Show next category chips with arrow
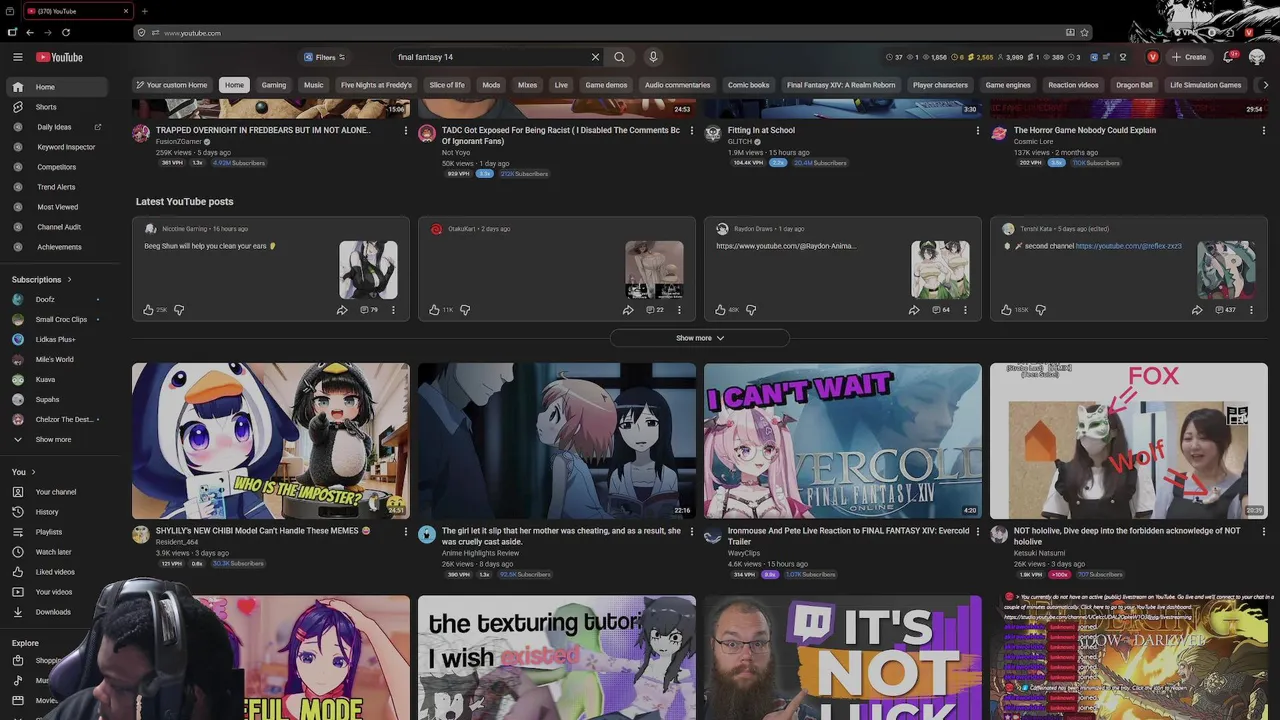Screen dimensions: 1280x720 (1266, 85)
